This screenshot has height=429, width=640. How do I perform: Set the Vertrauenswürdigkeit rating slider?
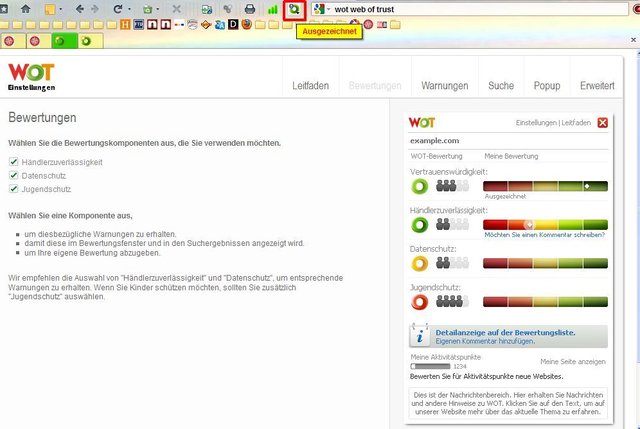click(x=545, y=186)
